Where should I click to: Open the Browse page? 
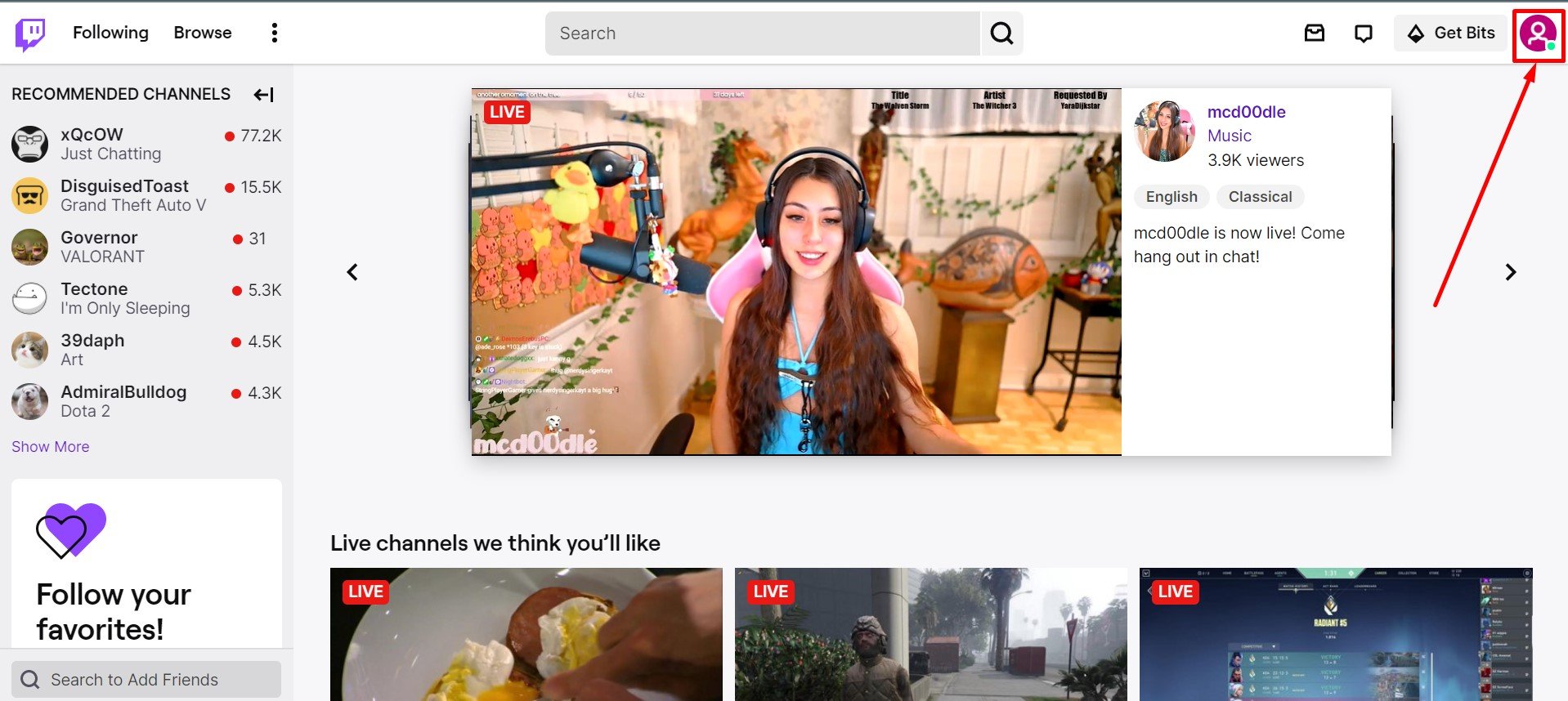click(x=203, y=33)
